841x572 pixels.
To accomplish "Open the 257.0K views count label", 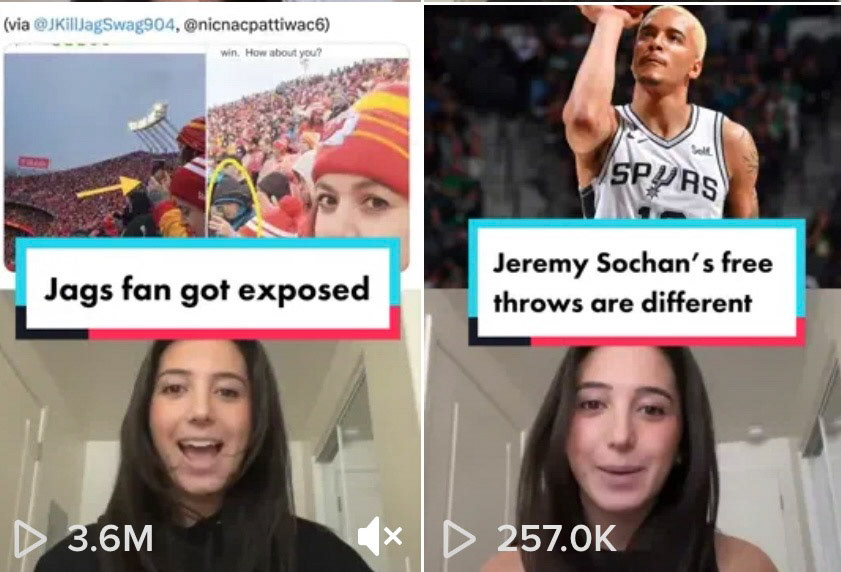I will pos(556,538).
